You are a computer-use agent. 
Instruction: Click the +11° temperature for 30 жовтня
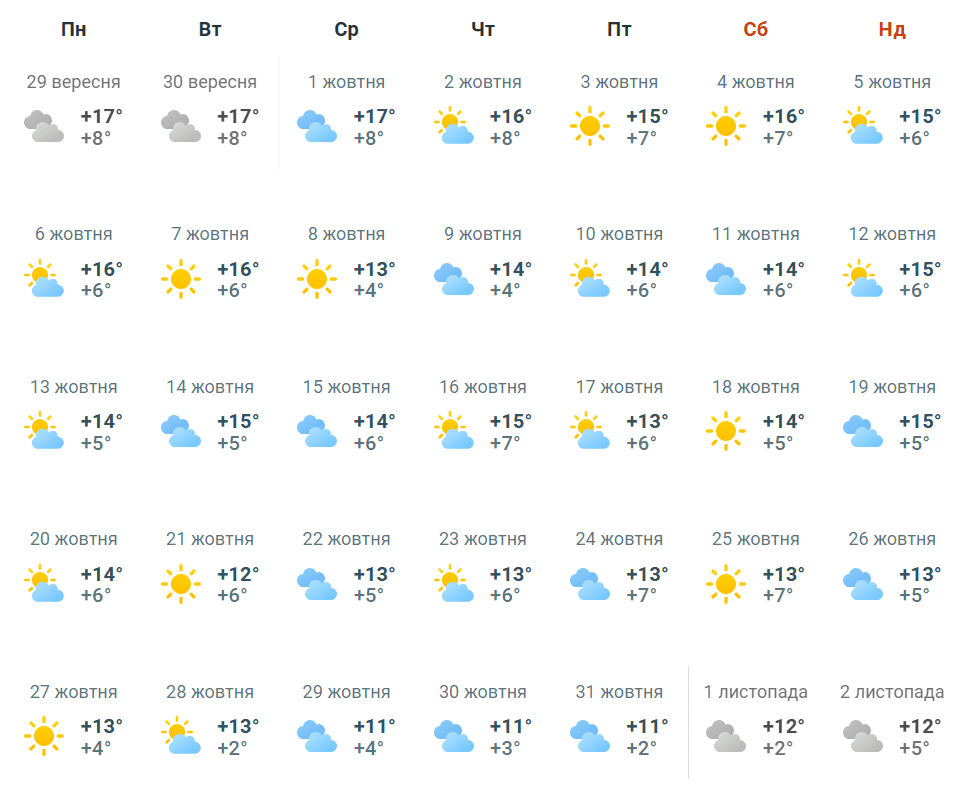[x=511, y=727]
